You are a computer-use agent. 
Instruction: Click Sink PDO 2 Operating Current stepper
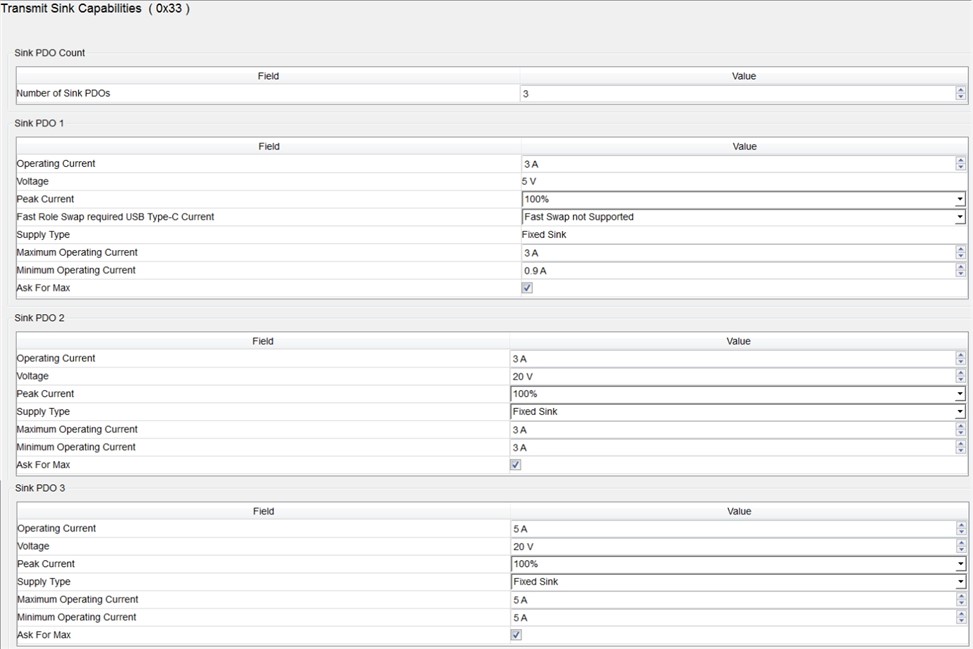point(960,358)
